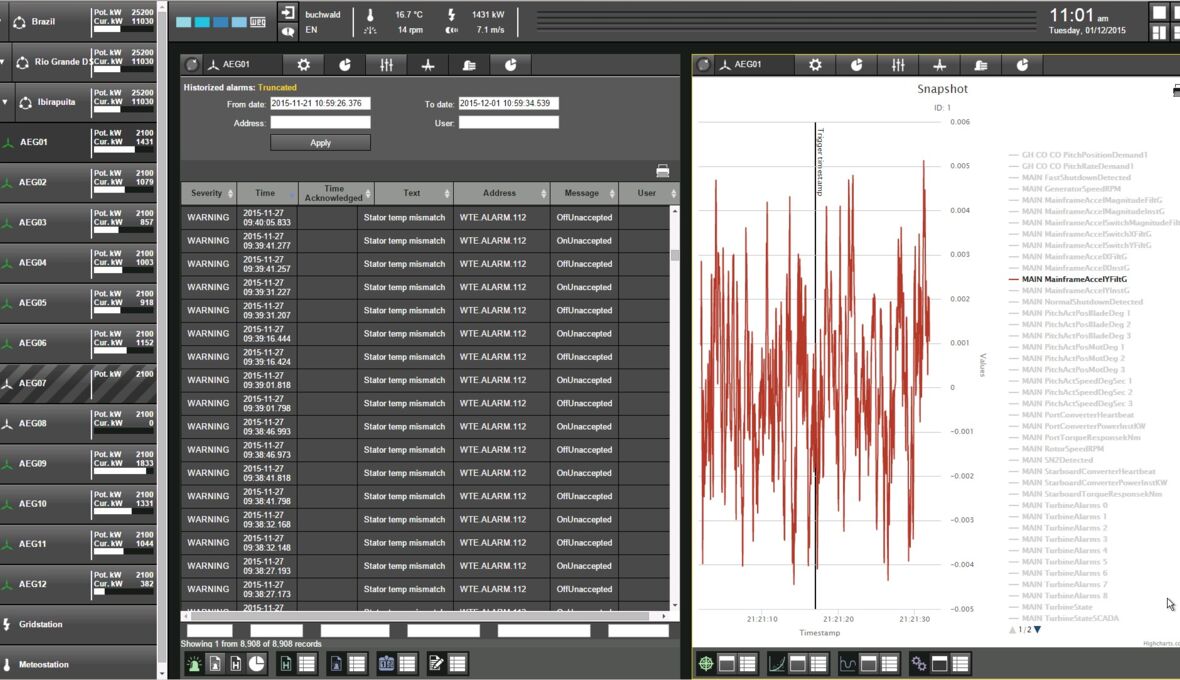Open the gear settings tab in Snapshot panel
1180x680 pixels.
pyautogui.click(x=815, y=65)
